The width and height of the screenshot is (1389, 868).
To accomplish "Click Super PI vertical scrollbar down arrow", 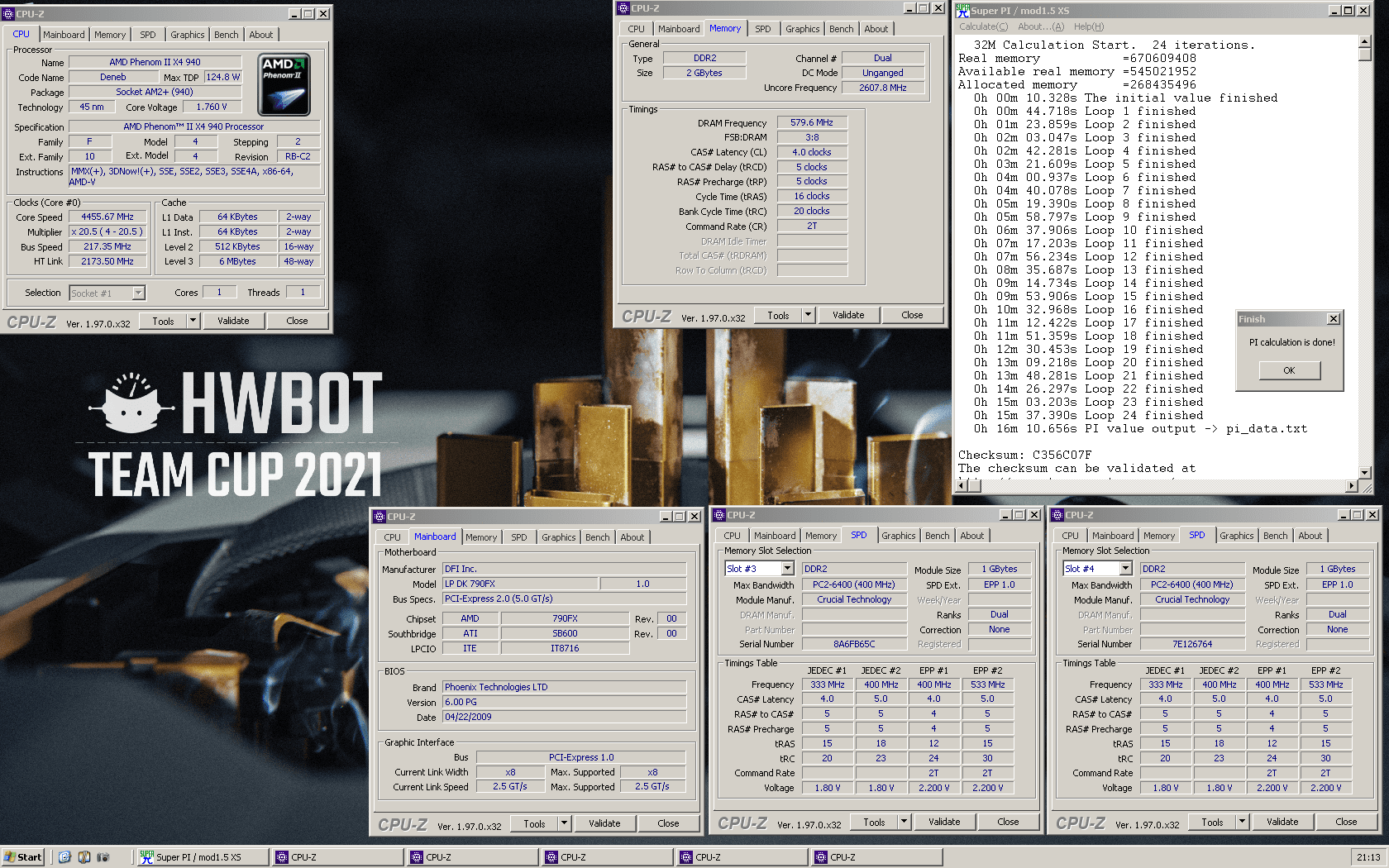I will pos(1364,473).
